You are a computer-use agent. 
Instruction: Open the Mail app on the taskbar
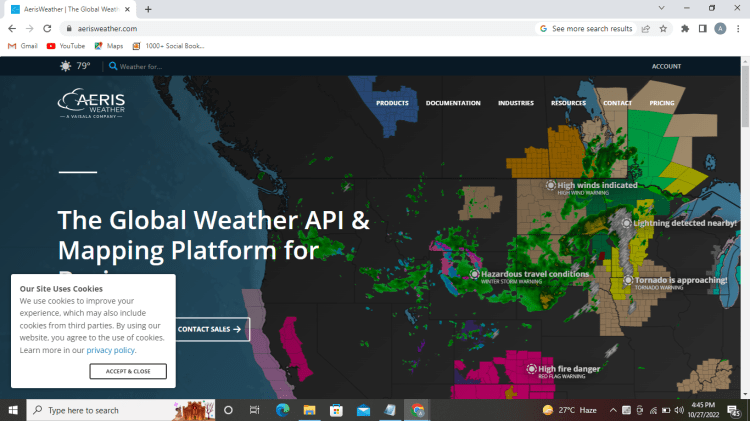[x=363, y=410]
